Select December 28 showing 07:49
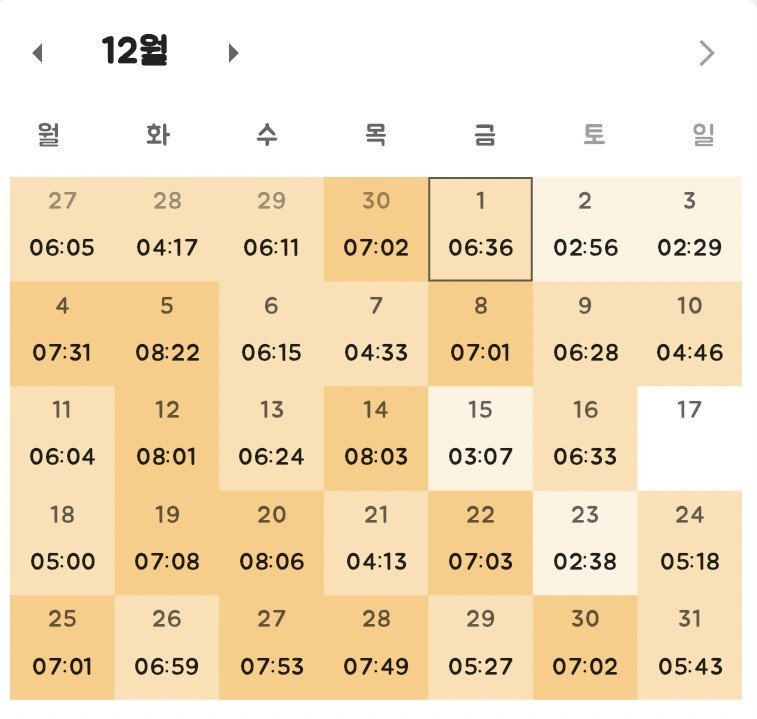 (x=376, y=646)
